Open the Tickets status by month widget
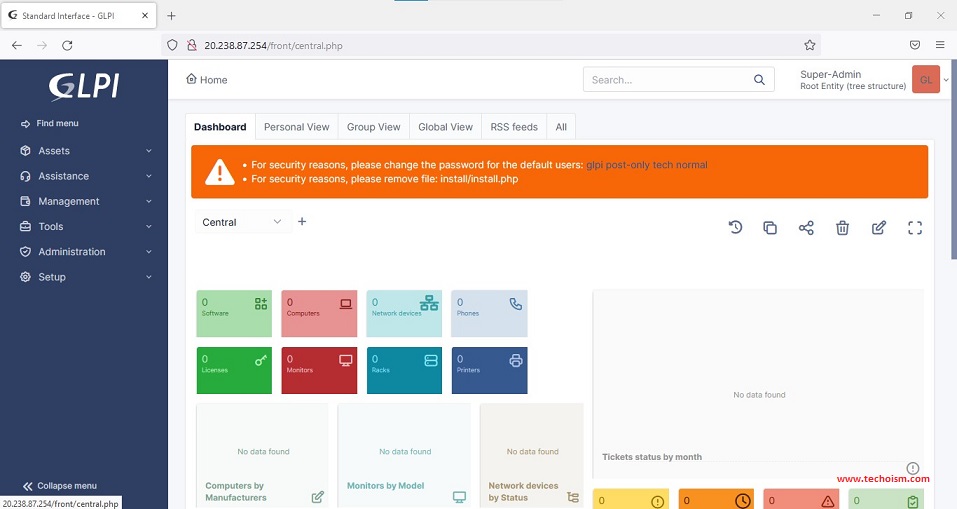Image resolution: width=957 pixels, height=509 pixels. coord(758,384)
